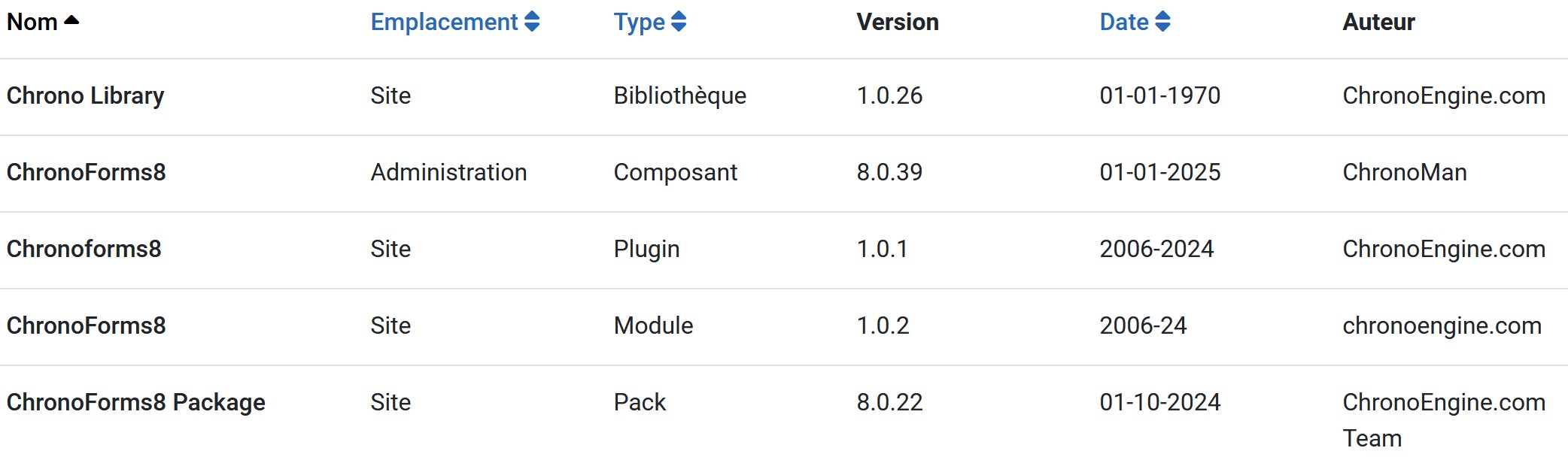
Task: Sort the list by Date header
Action: click(1124, 22)
